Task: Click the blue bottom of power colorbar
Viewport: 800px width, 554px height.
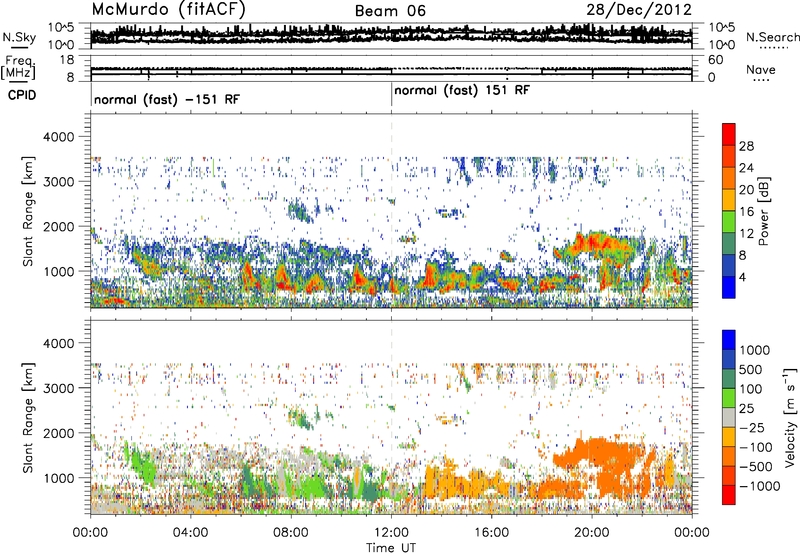Action: coord(729,287)
